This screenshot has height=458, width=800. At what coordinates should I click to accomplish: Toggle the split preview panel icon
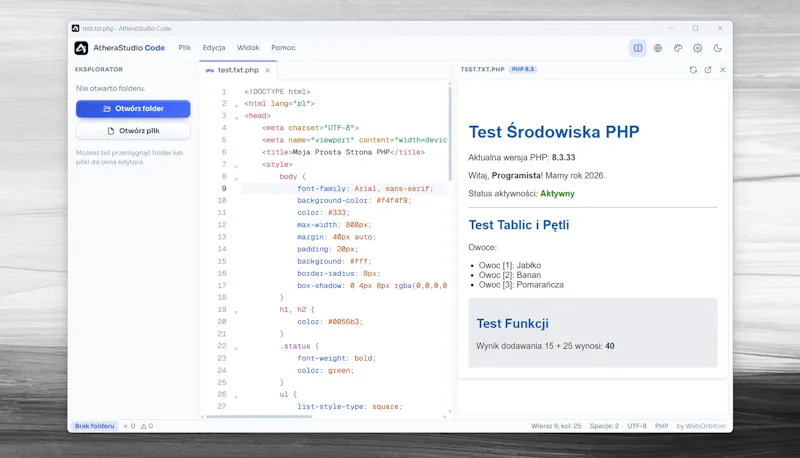point(638,48)
